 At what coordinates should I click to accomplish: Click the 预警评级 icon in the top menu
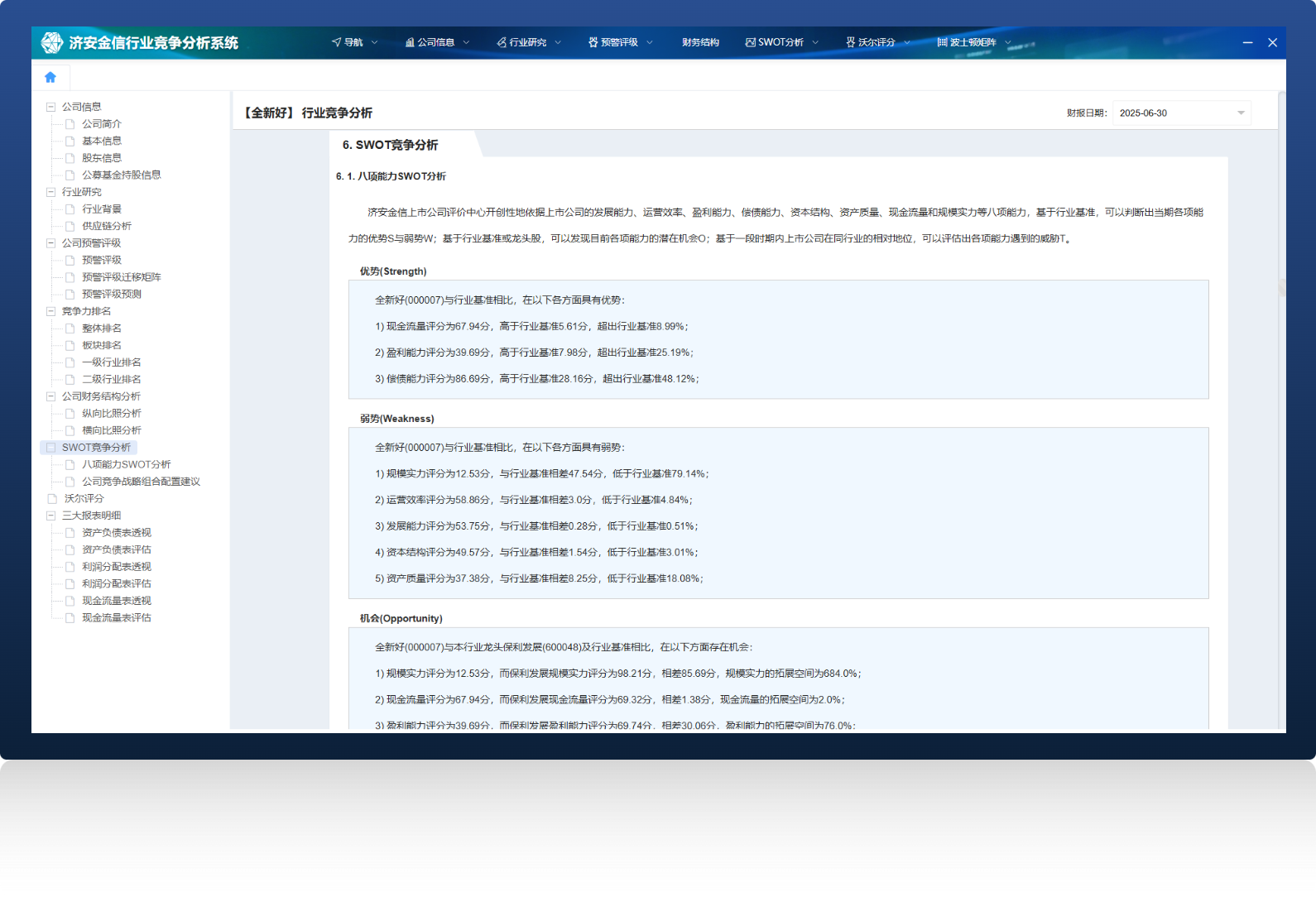pyautogui.click(x=593, y=42)
